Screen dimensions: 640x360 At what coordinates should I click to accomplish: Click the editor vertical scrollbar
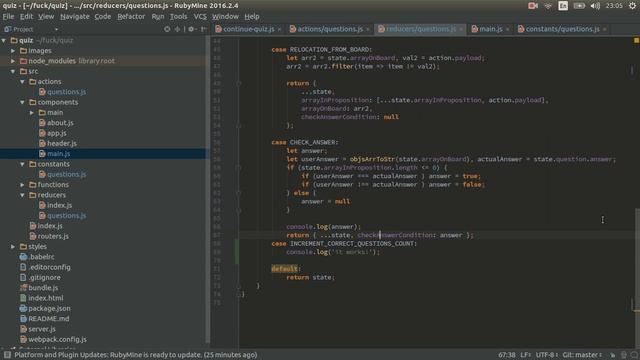637,260
